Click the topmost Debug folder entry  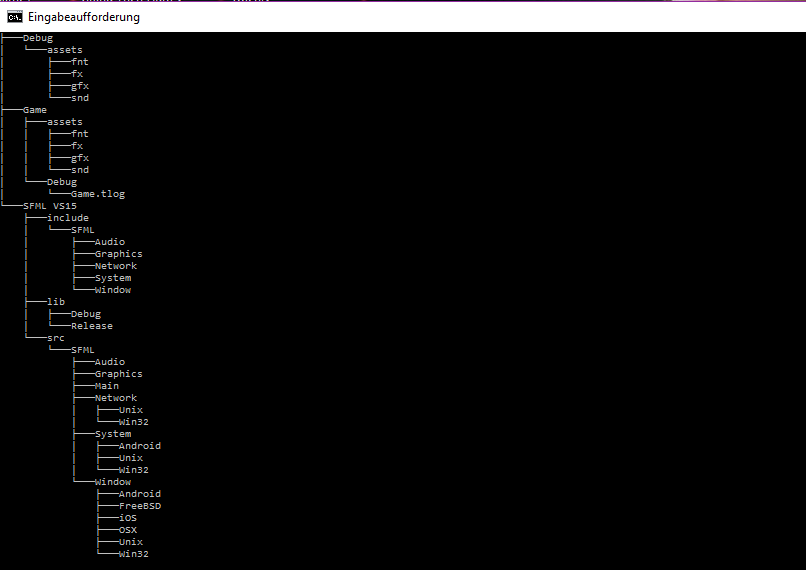pos(38,38)
